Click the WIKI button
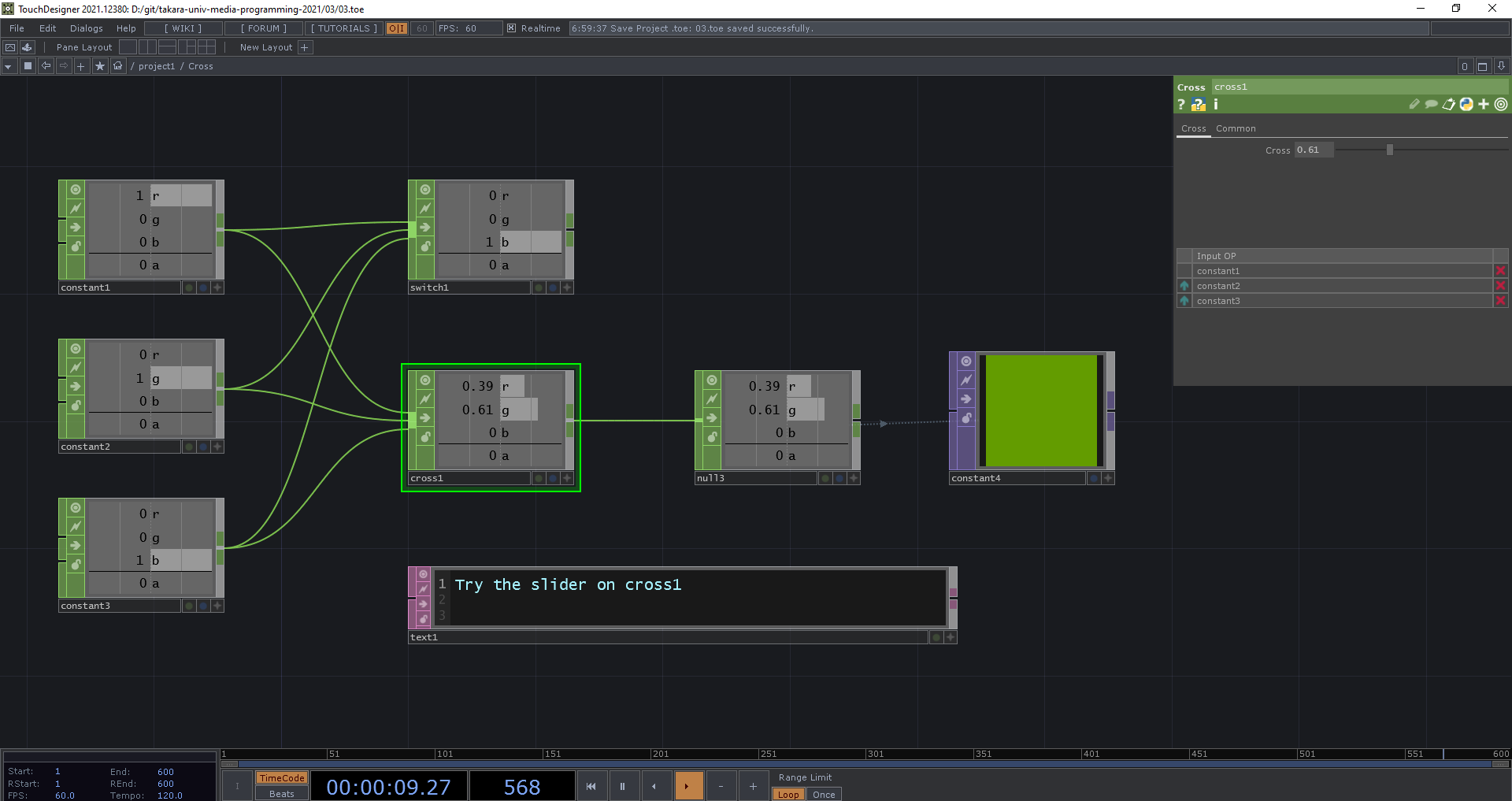Image resolution: width=1512 pixels, height=801 pixels. 183,28
